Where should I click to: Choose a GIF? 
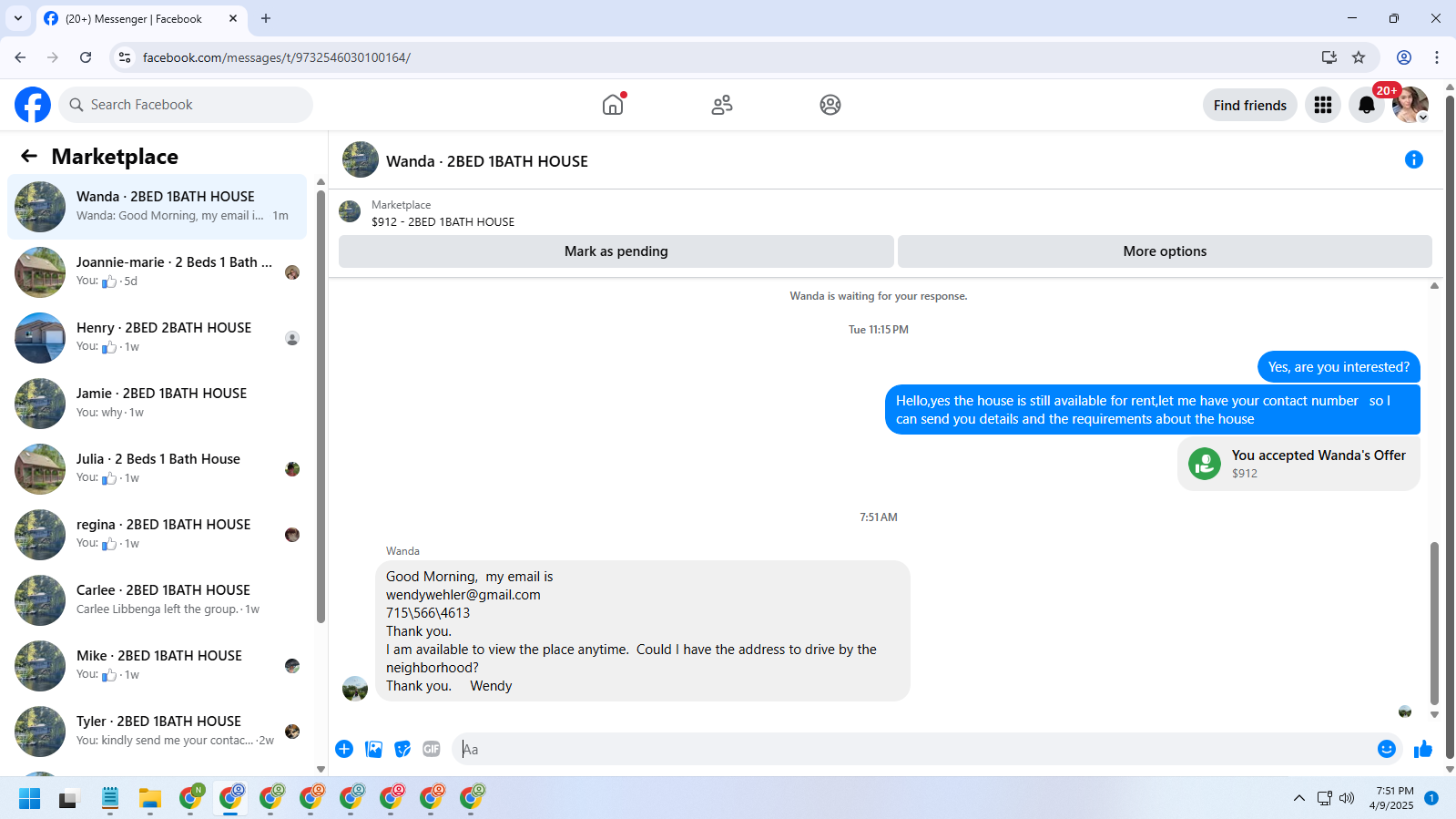click(x=432, y=749)
